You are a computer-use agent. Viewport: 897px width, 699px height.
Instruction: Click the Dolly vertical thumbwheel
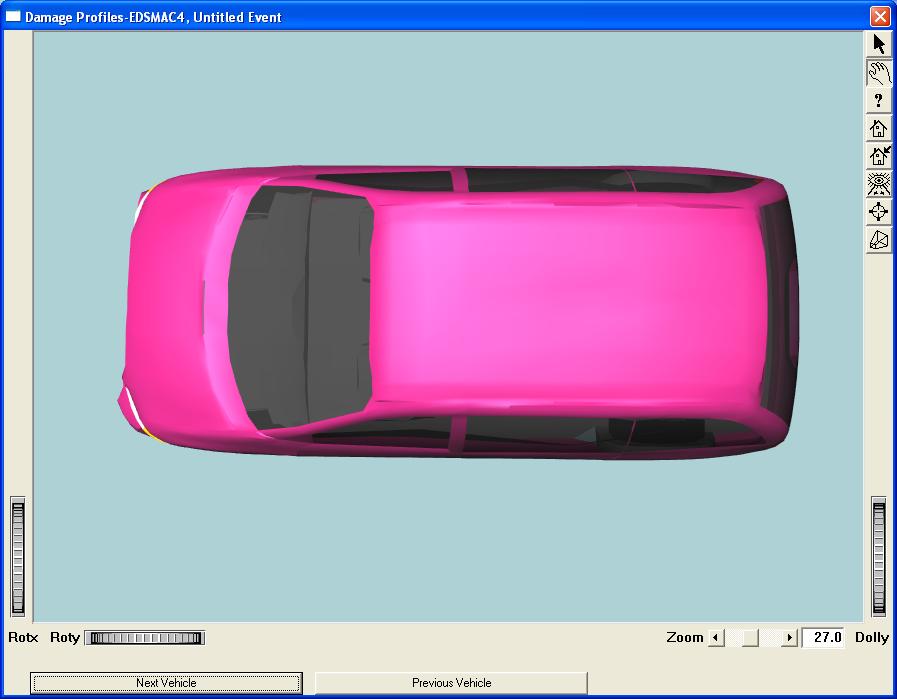click(878, 557)
